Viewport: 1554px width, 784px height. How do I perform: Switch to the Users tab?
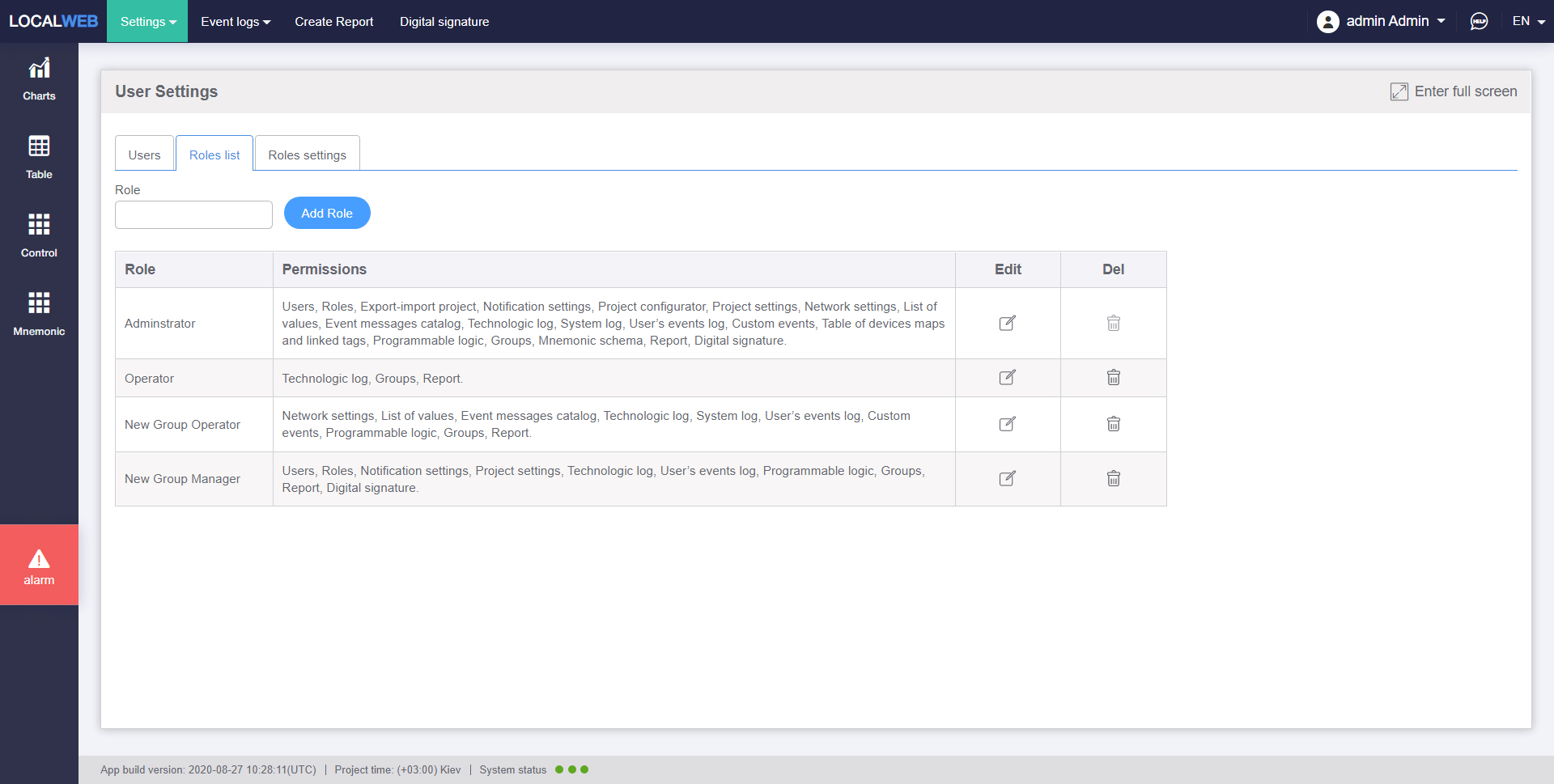pyautogui.click(x=144, y=155)
